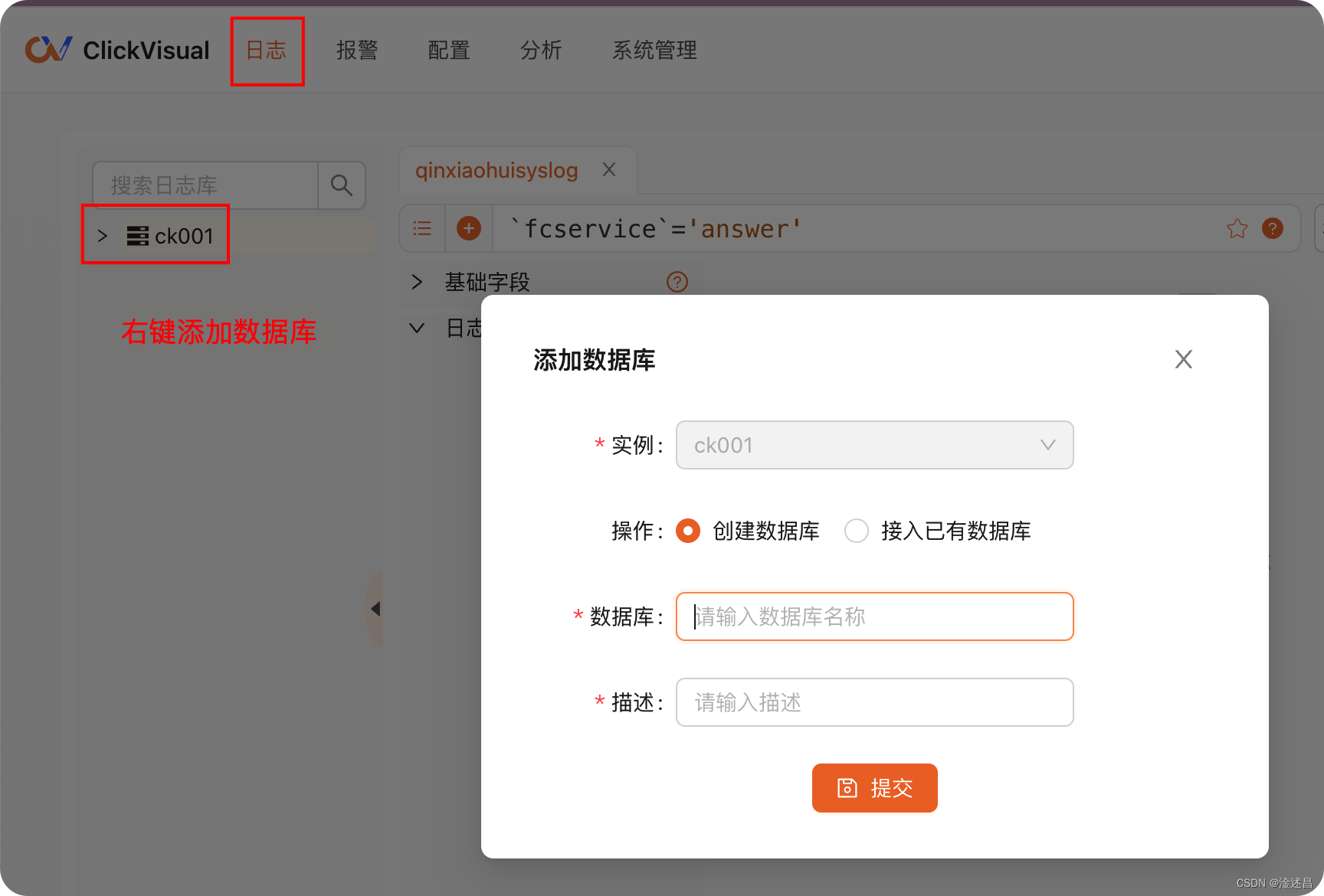
Task: Collapse the sidebar using the arrow handle
Action: point(376,608)
